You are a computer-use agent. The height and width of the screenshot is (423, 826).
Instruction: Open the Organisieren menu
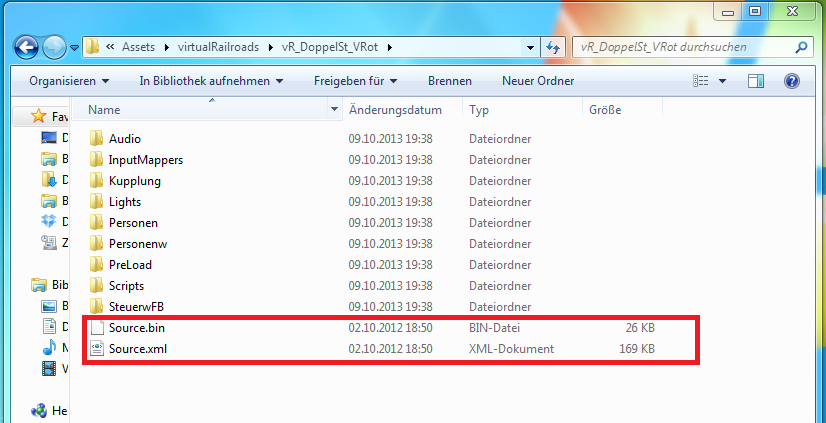click(x=69, y=81)
